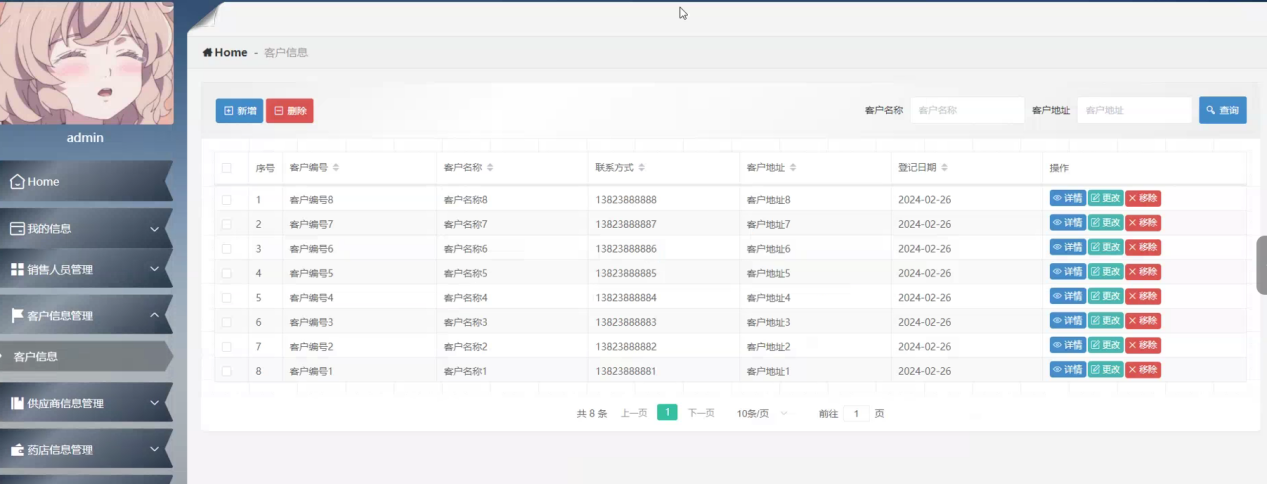Screen dimensions: 1267x484
Task: Select the checkbox for 客户编号4 row
Action: click(227, 298)
